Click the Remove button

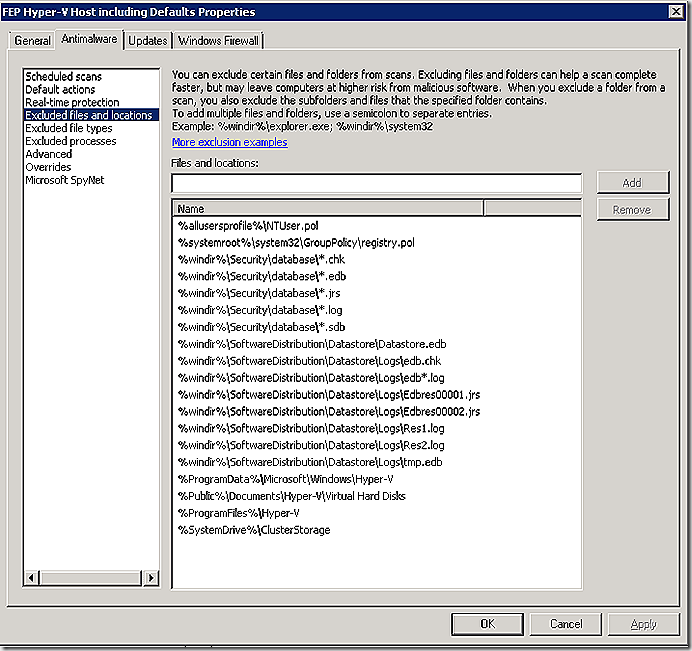pyautogui.click(x=632, y=210)
